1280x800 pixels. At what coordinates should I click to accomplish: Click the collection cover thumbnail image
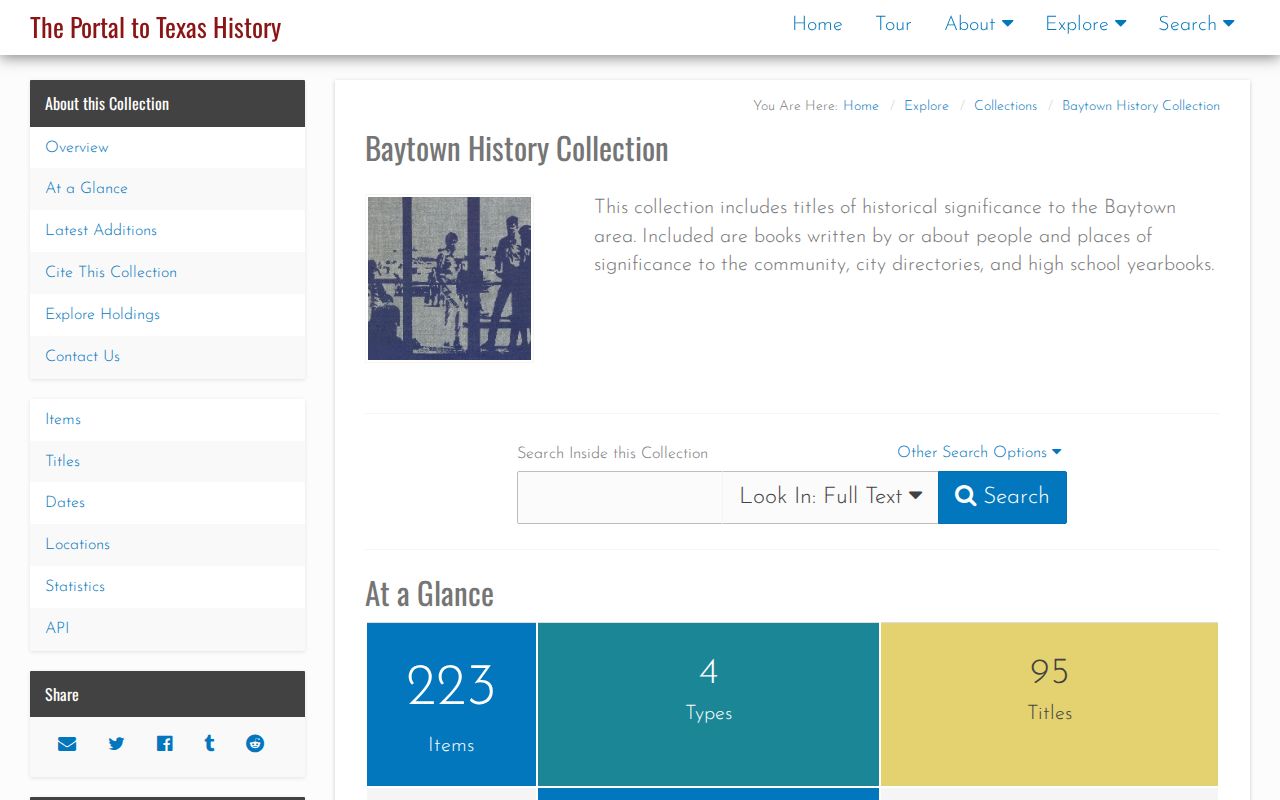[x=449, y=278]
